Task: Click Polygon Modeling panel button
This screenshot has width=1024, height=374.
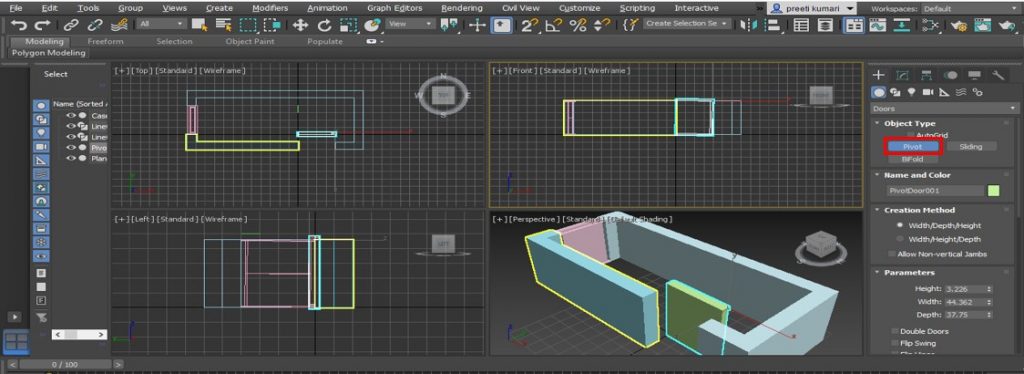Action: (49, 53)
